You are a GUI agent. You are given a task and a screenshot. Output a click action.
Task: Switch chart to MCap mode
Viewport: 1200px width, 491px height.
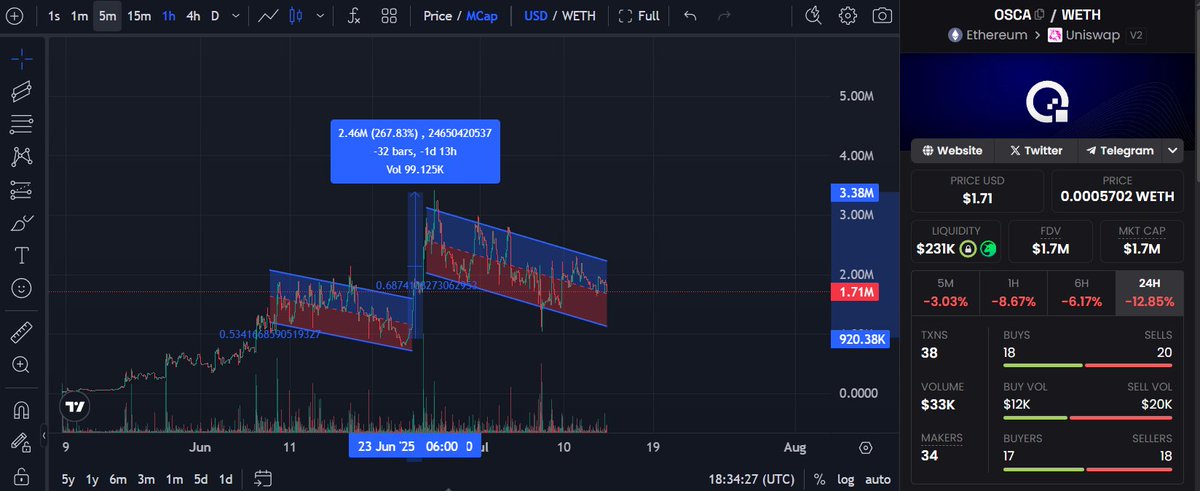click(x=482, y=16)
